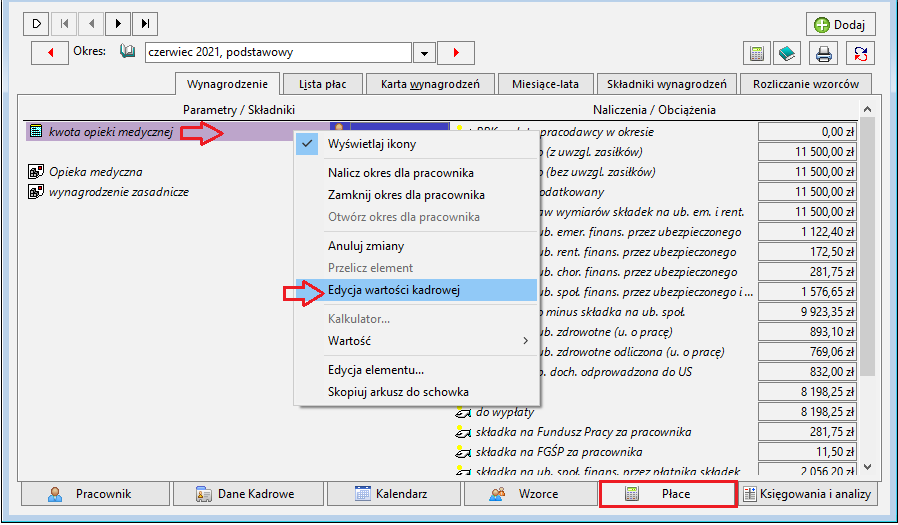This screenshot has width=898, height=525.
Task: Open the Płace bottom tab
Action: [668, 494]
